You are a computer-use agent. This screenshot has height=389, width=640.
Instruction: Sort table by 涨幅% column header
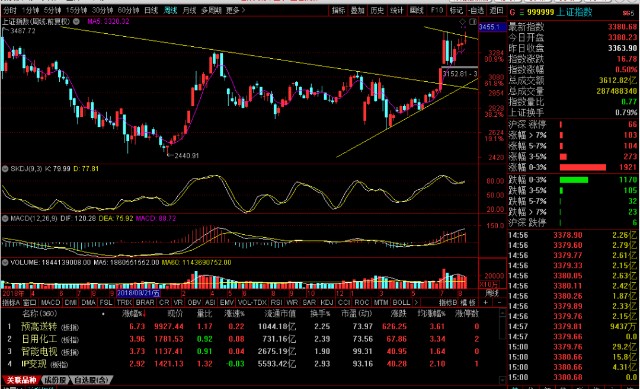coord(133,313)
